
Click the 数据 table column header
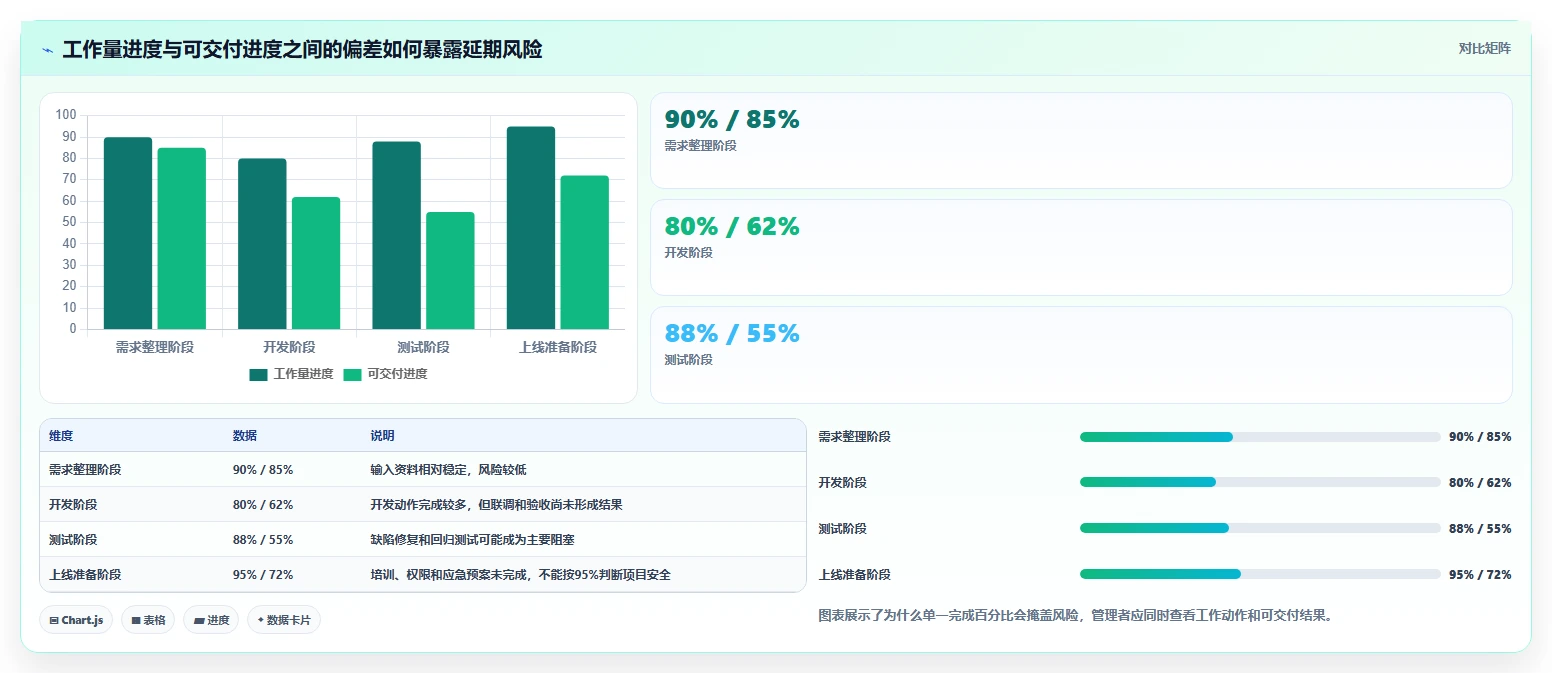pos(245,436)
